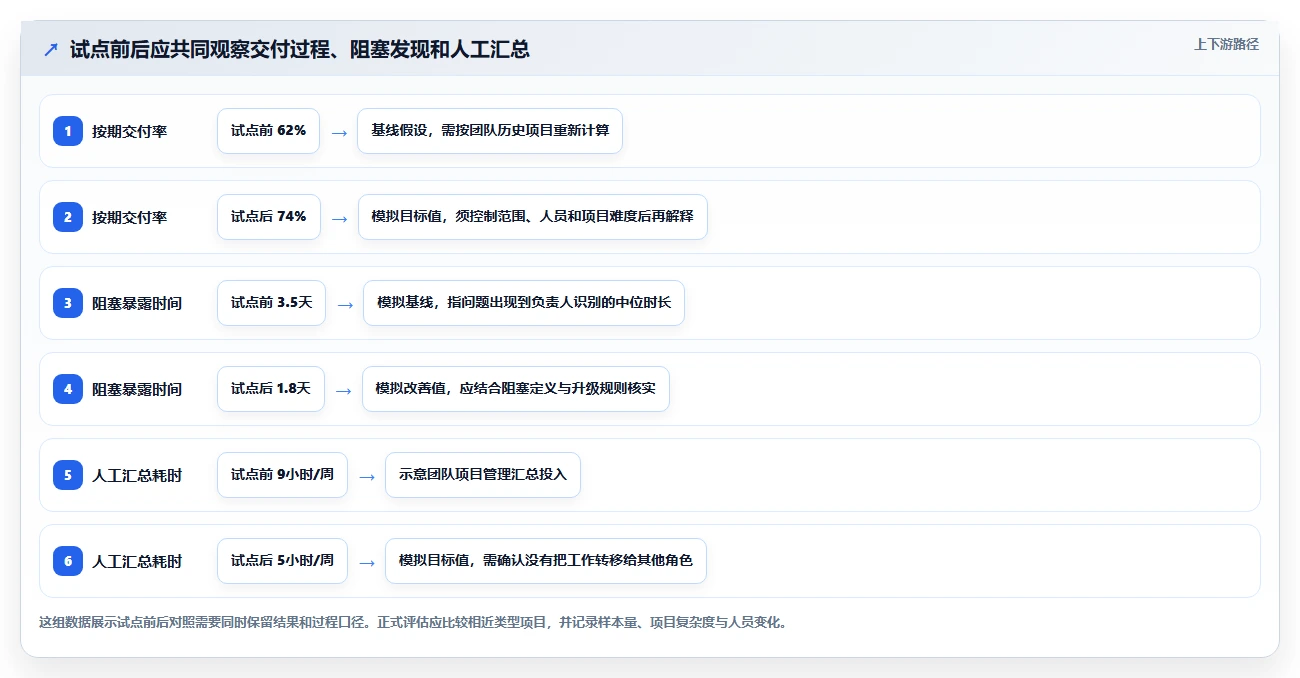Select 按期交付率 label in row 1
Screen dimensions: 1300x678
129,131
